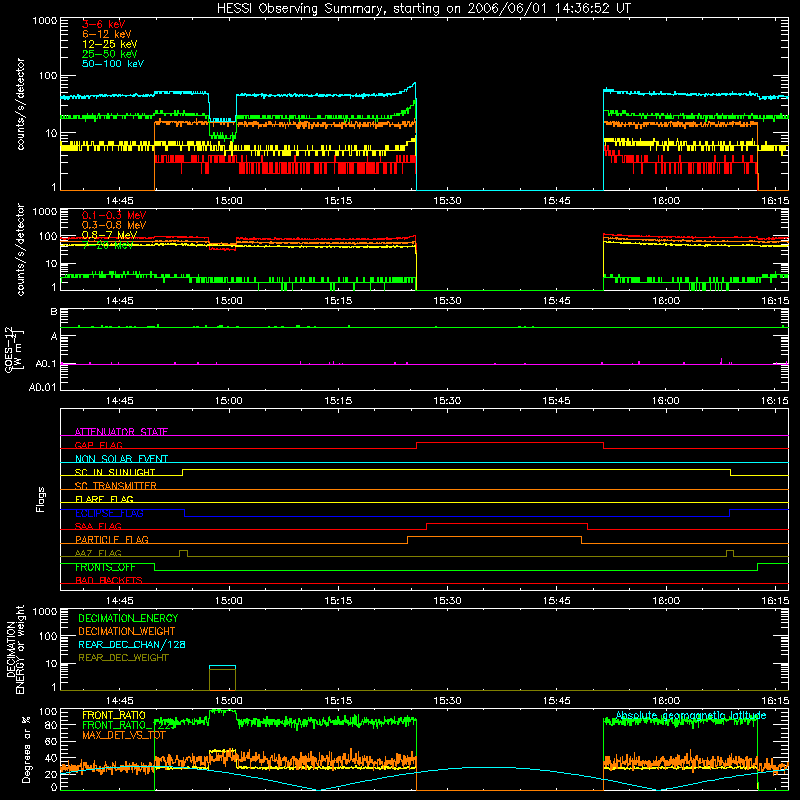Image resolution: width=800 pixels, height=800 pixels.
Task: Click the 14:45 time label under keV plot
Action: 119,201
